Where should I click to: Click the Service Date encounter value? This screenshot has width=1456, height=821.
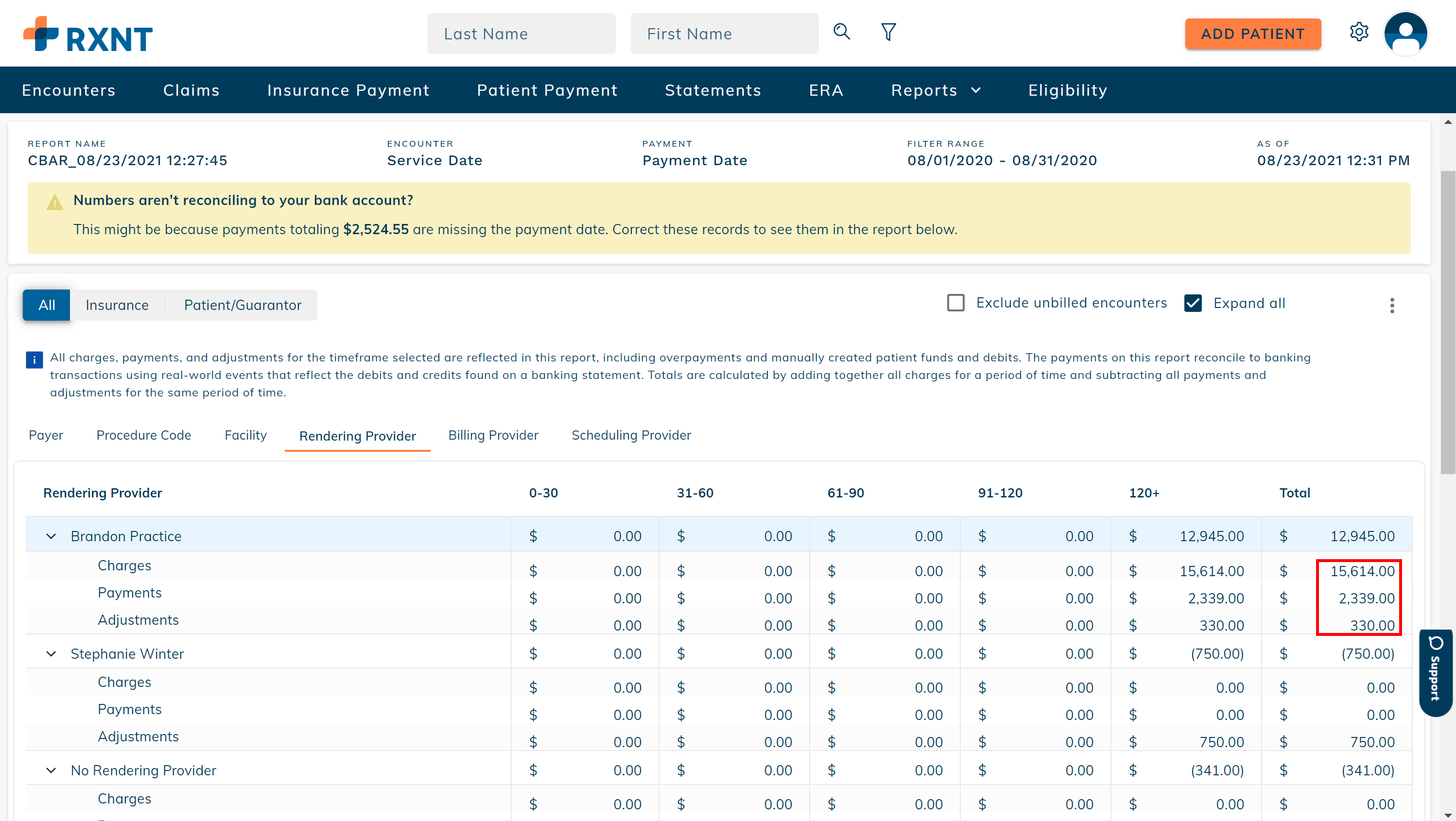click(x=434, y=160)
